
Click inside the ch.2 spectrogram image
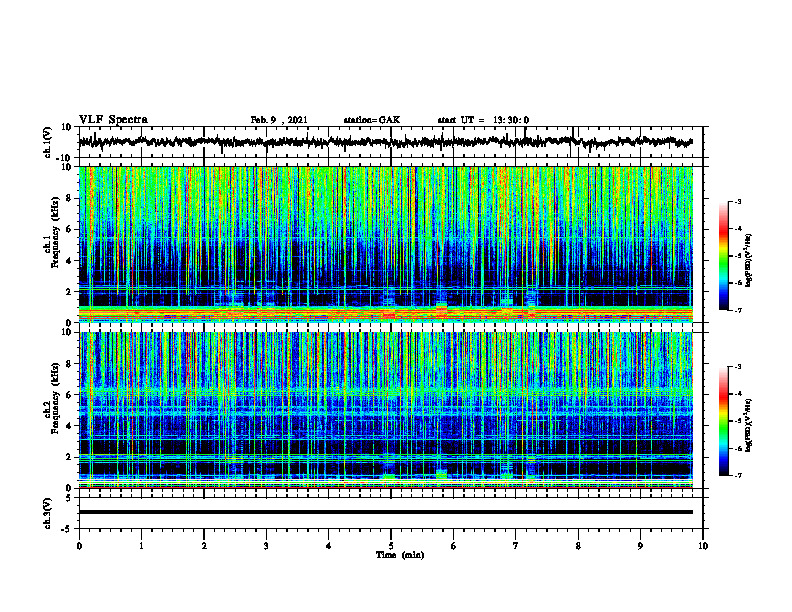coord(386,410)
